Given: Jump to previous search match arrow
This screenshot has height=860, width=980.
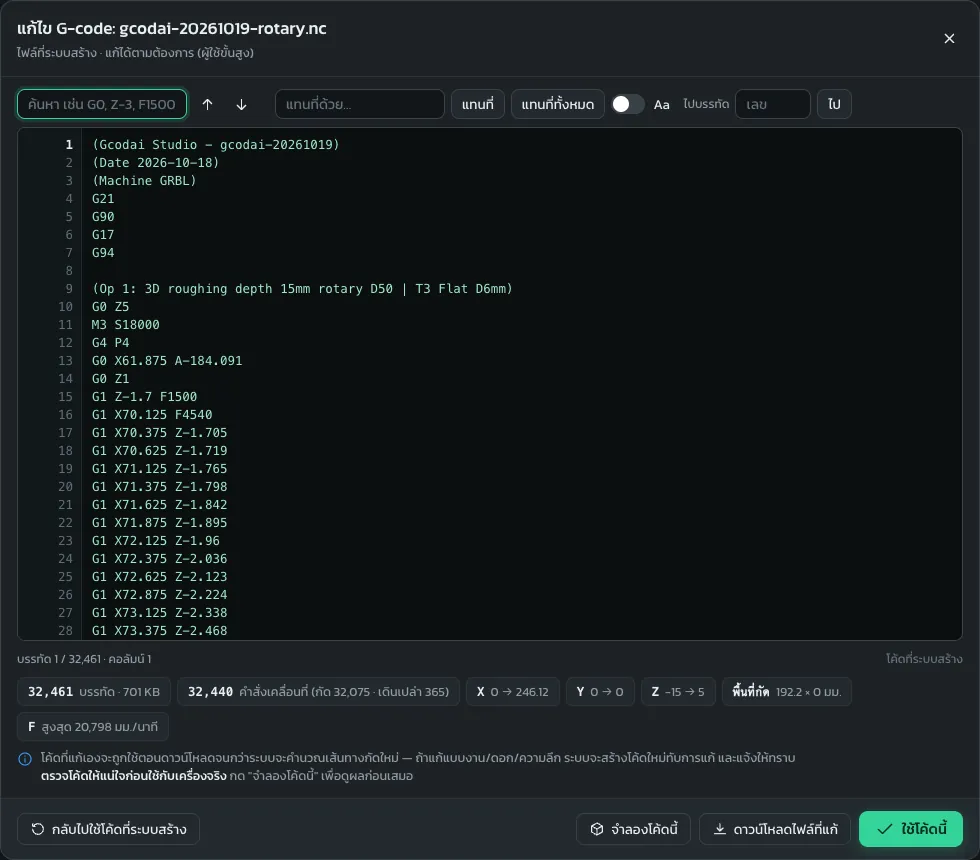Looking at the screenshot, I should tap(208, 104).
